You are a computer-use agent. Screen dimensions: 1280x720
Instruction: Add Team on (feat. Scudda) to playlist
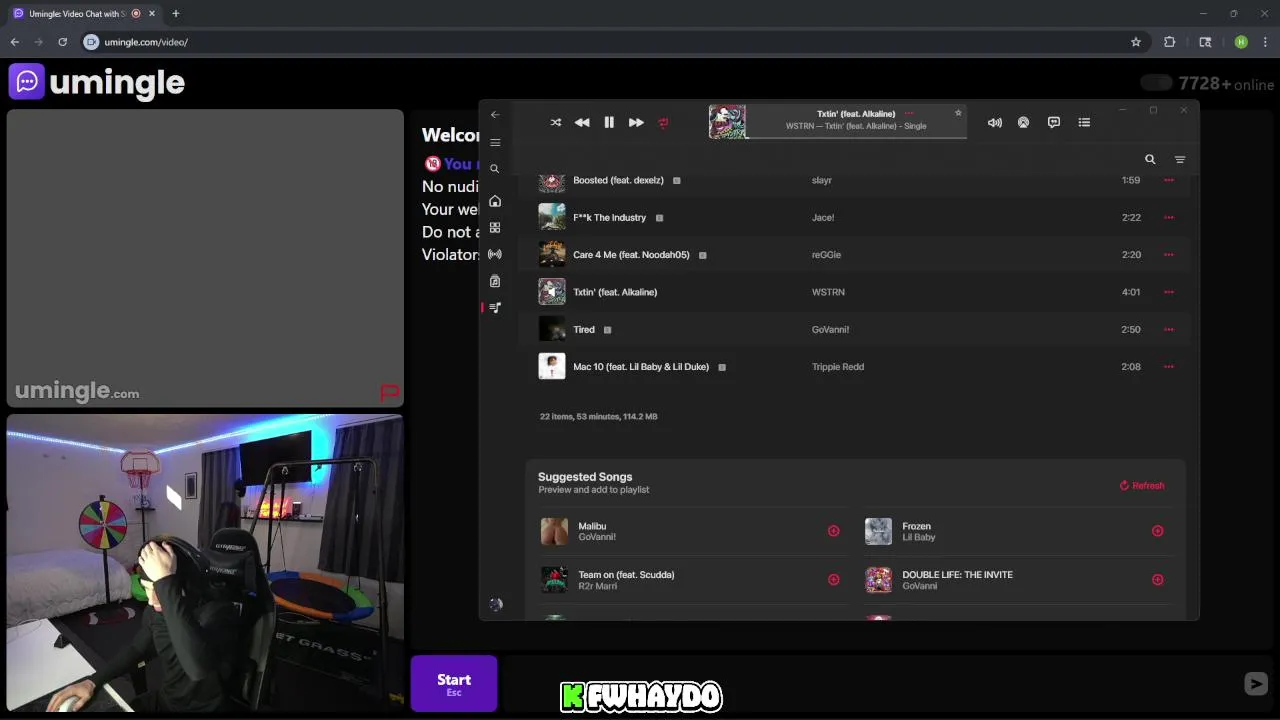[x=833, y=580]
